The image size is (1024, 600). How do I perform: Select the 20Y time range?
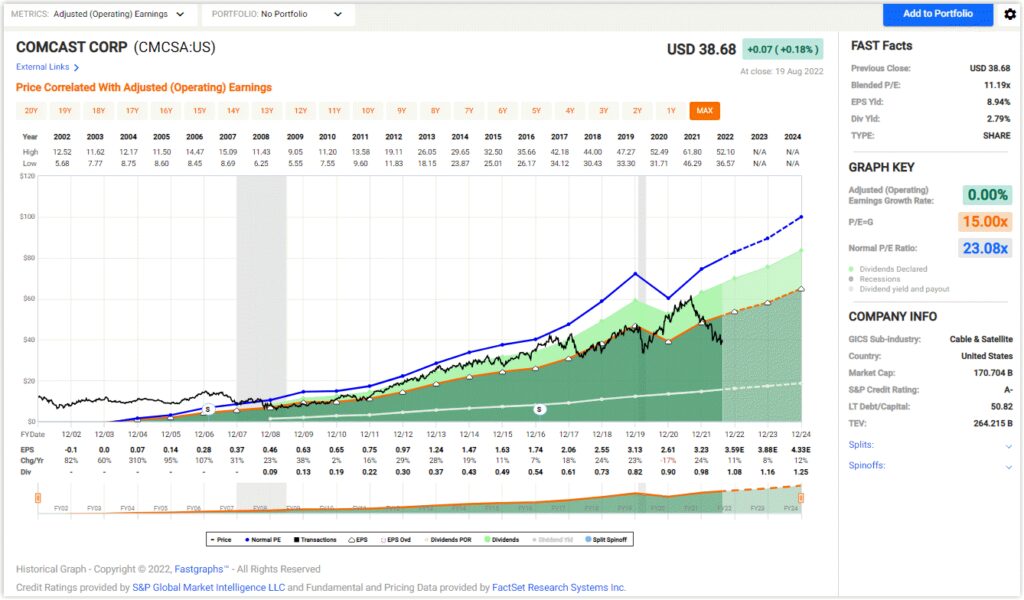(x=31, y=111)
